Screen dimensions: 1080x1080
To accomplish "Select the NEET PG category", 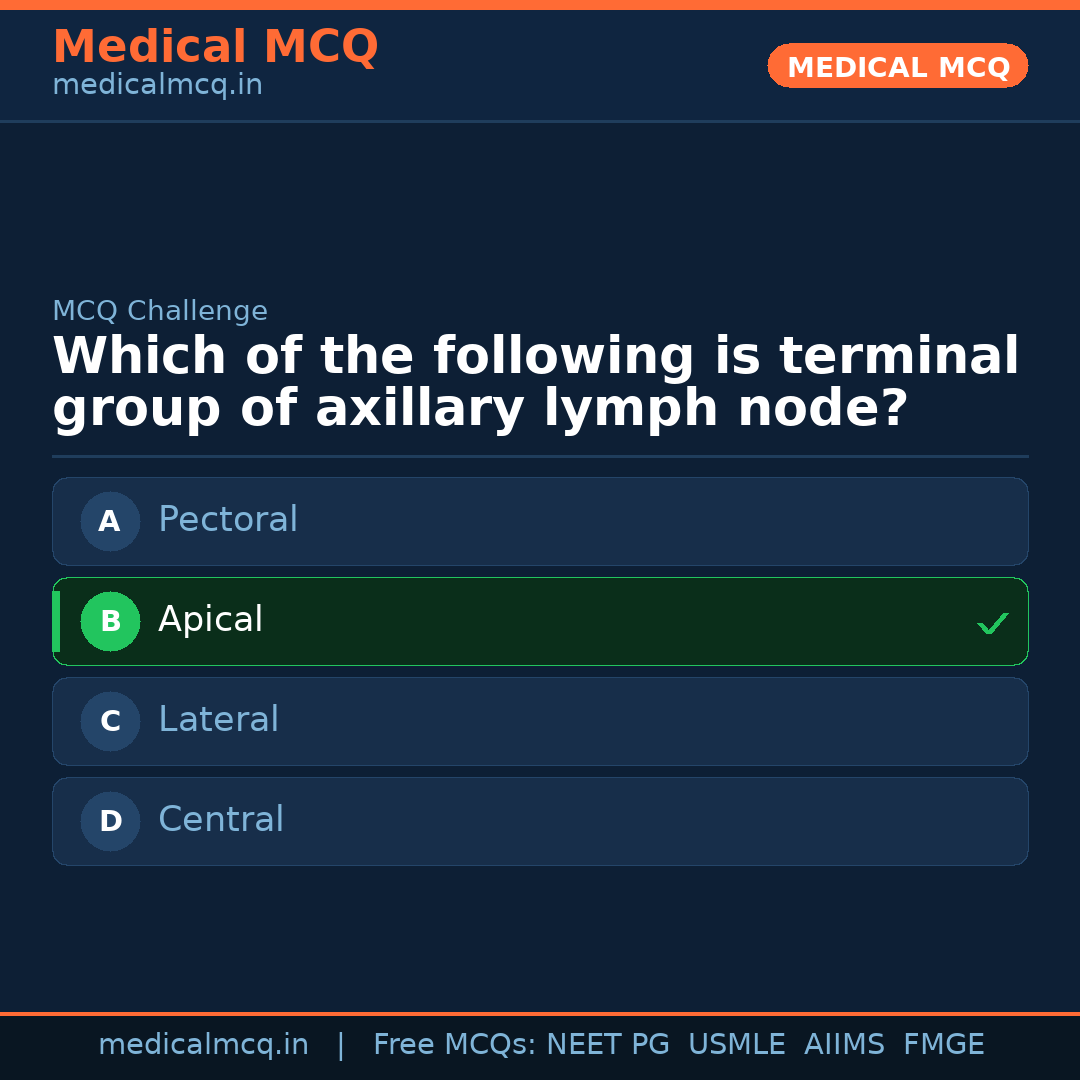I will 607,1044.
